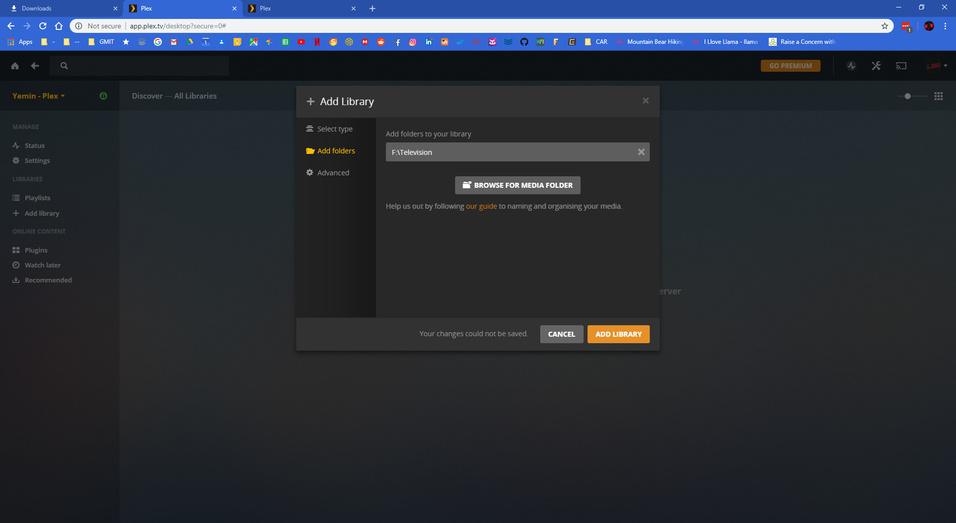Viewport: 956px width, 523px height.
Task: Open Plex settings wrench icon
Action: 876,66
